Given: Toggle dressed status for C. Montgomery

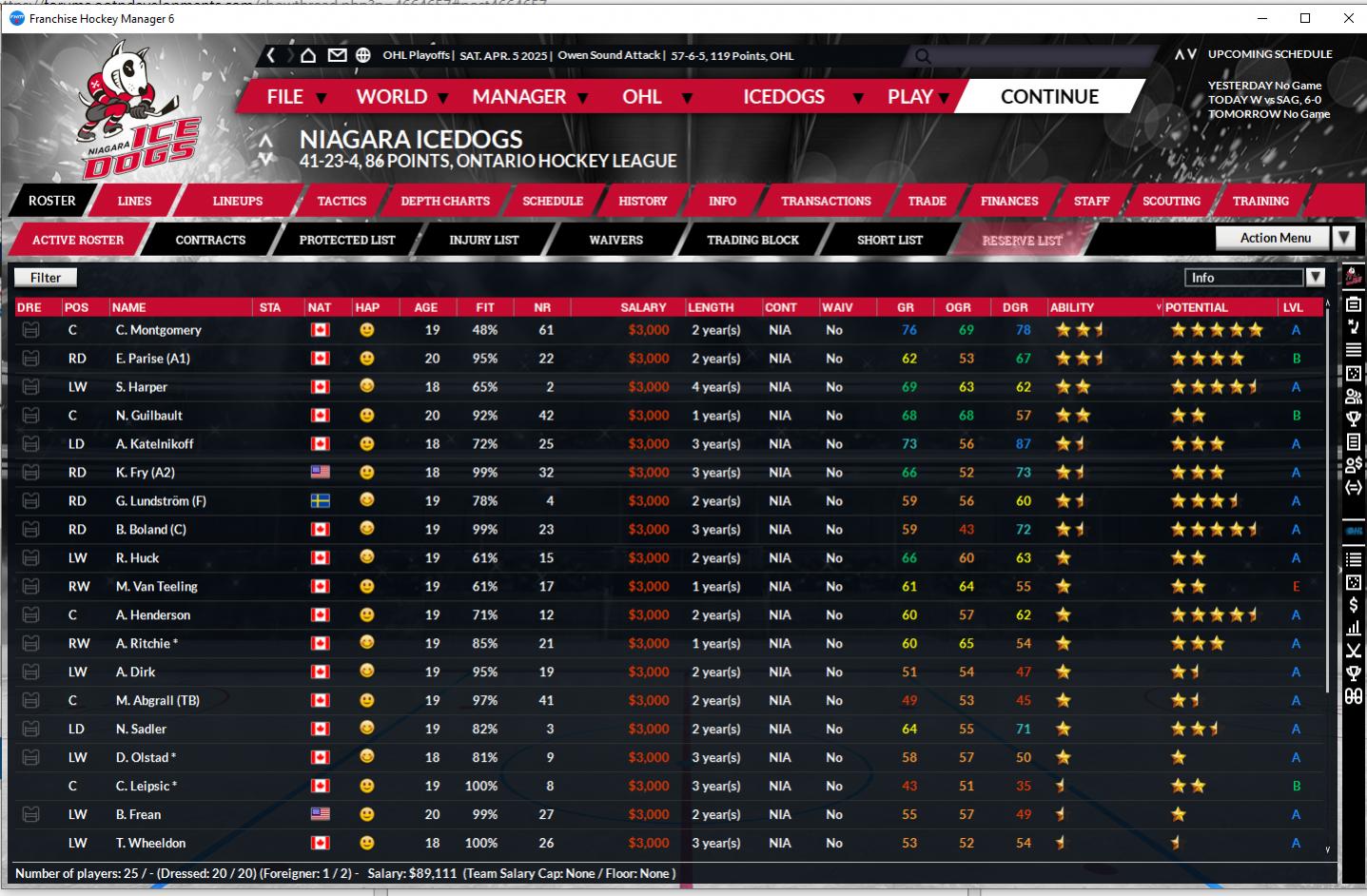Looking at the screenshot, I should (x=30, y=330).
